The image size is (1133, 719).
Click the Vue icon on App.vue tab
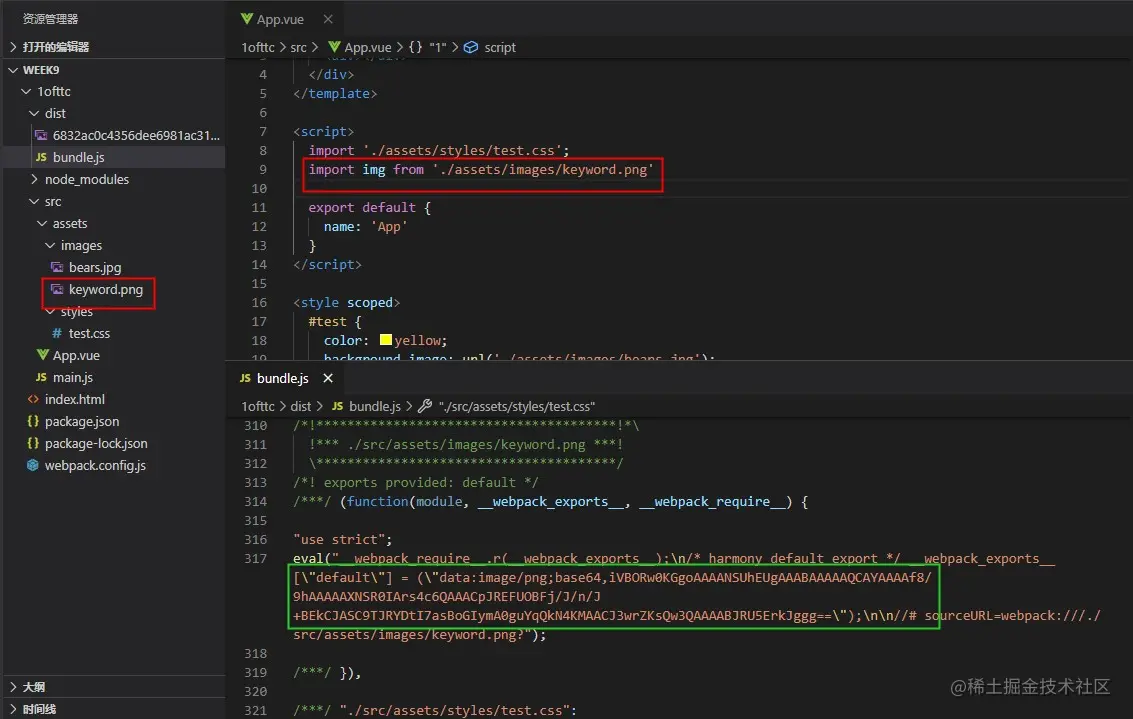coord(246,19)
